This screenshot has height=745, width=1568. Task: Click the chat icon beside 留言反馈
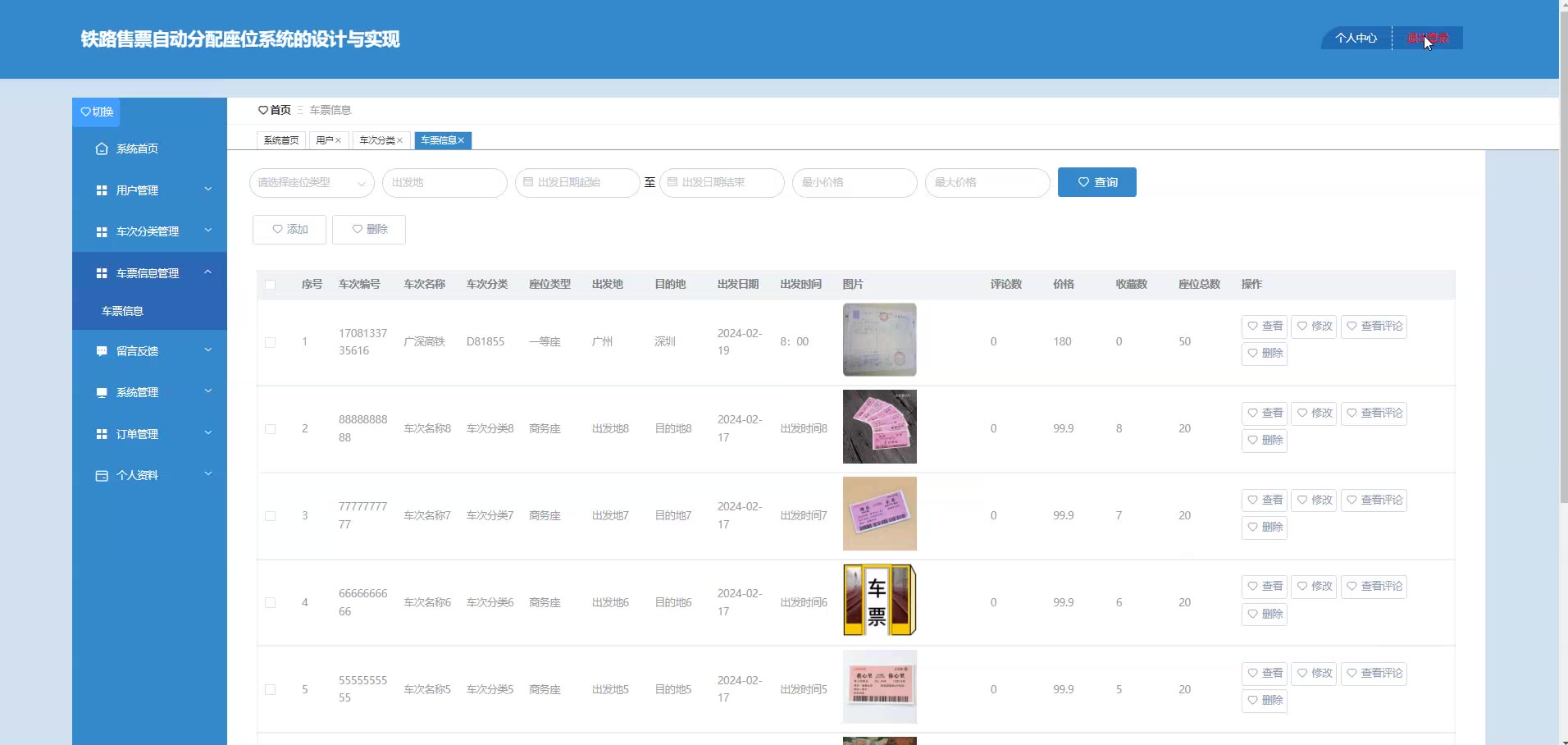102,351
